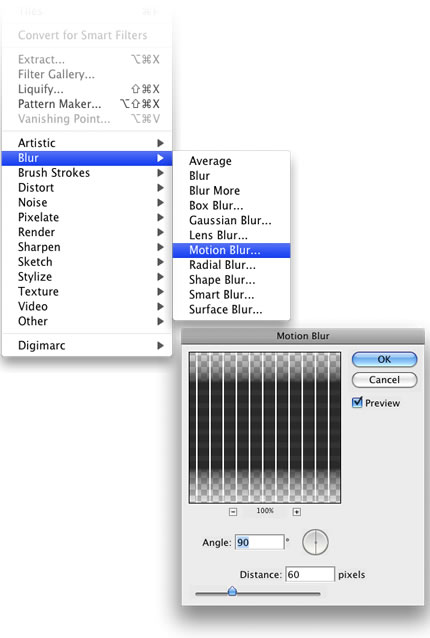Screen dimensions: 430x638
Task: Expand the Digimarc submenu
Action: pyautogui.click(x=87, y=345)
